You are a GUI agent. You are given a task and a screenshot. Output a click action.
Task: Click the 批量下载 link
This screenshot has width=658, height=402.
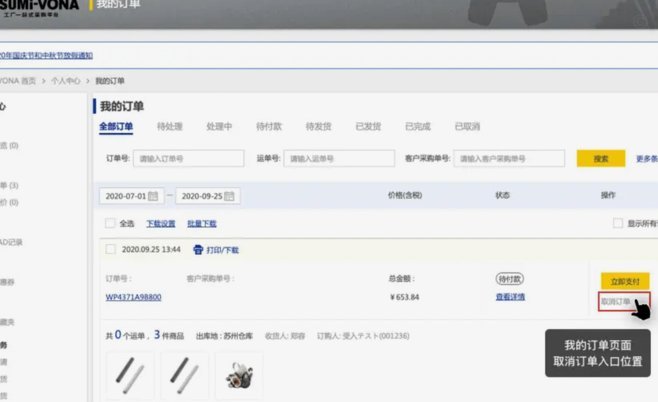[x=202, y=224]
